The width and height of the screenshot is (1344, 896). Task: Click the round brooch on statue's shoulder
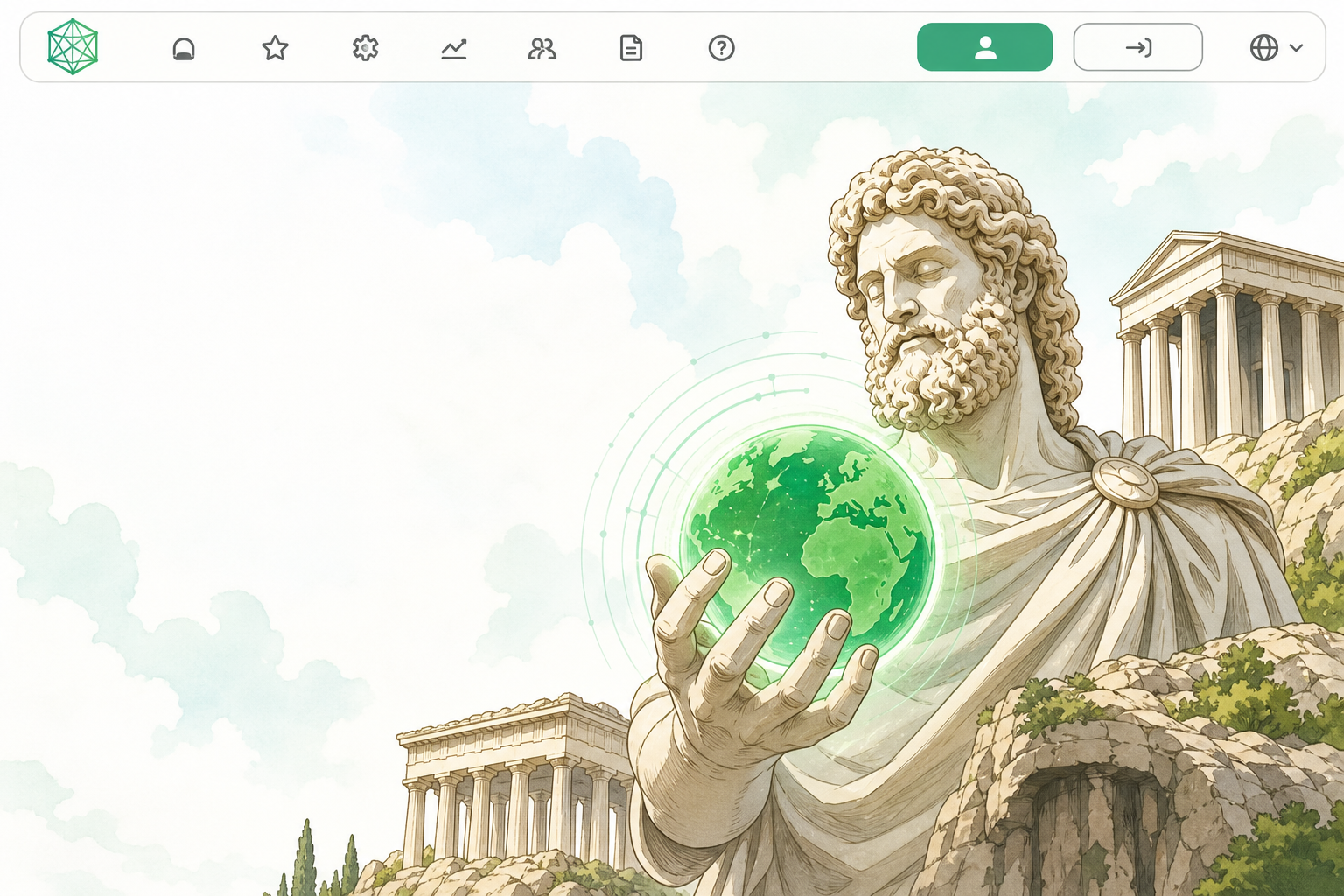(1124, 483)
